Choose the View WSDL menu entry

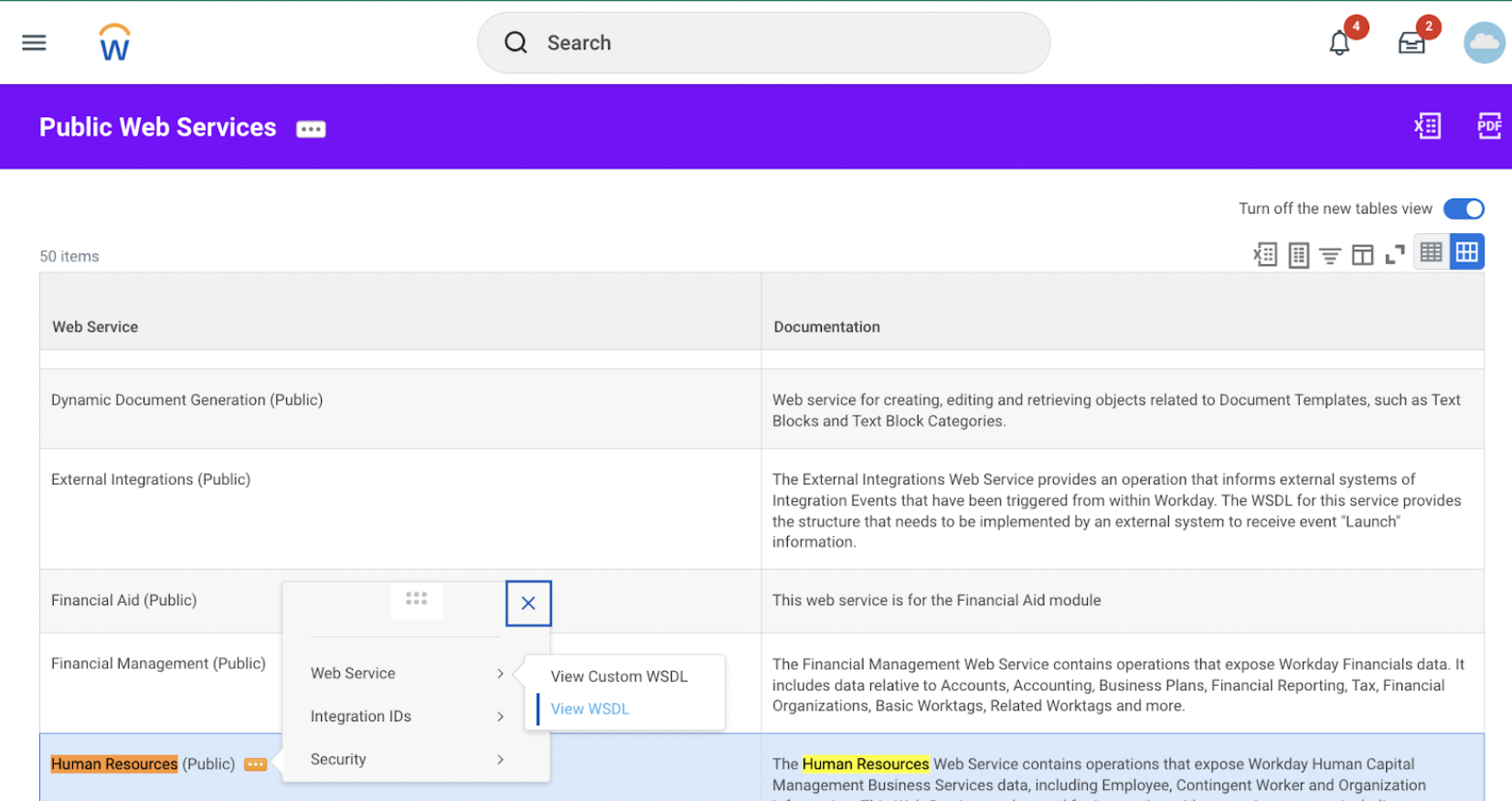[590, 709]
